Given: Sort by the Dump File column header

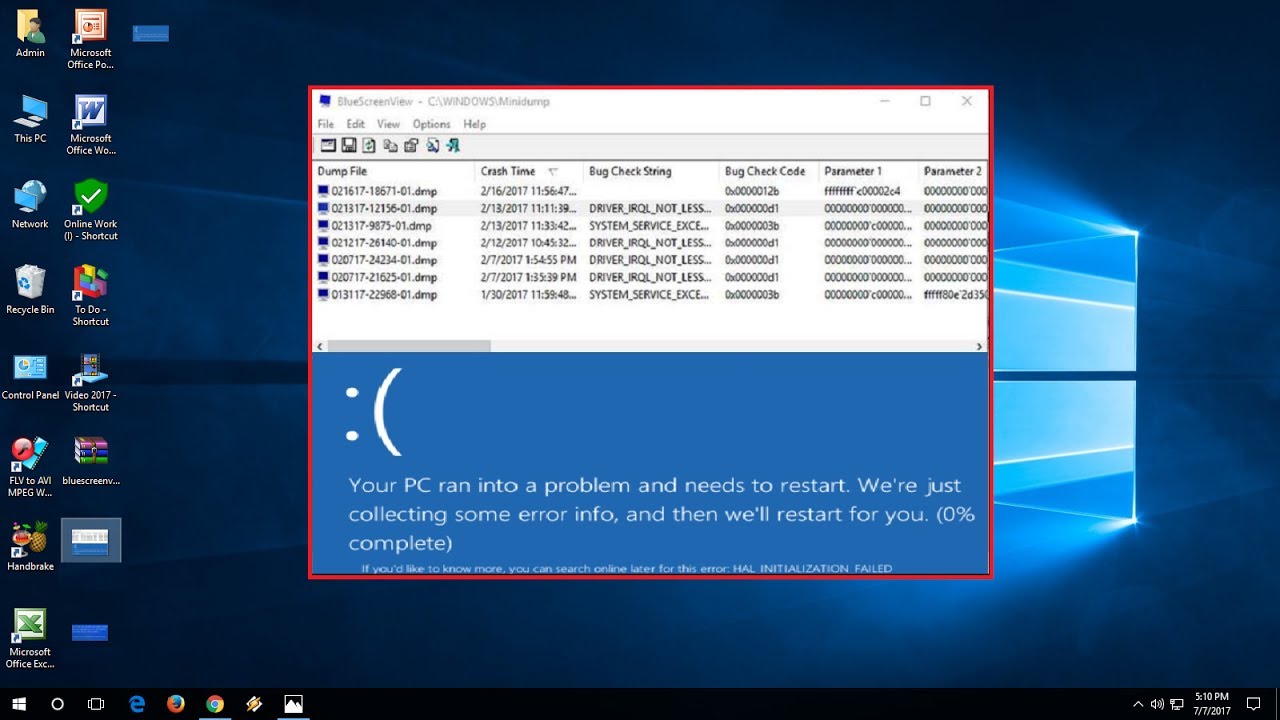Looking at the screenshot, I should (394, 171).
